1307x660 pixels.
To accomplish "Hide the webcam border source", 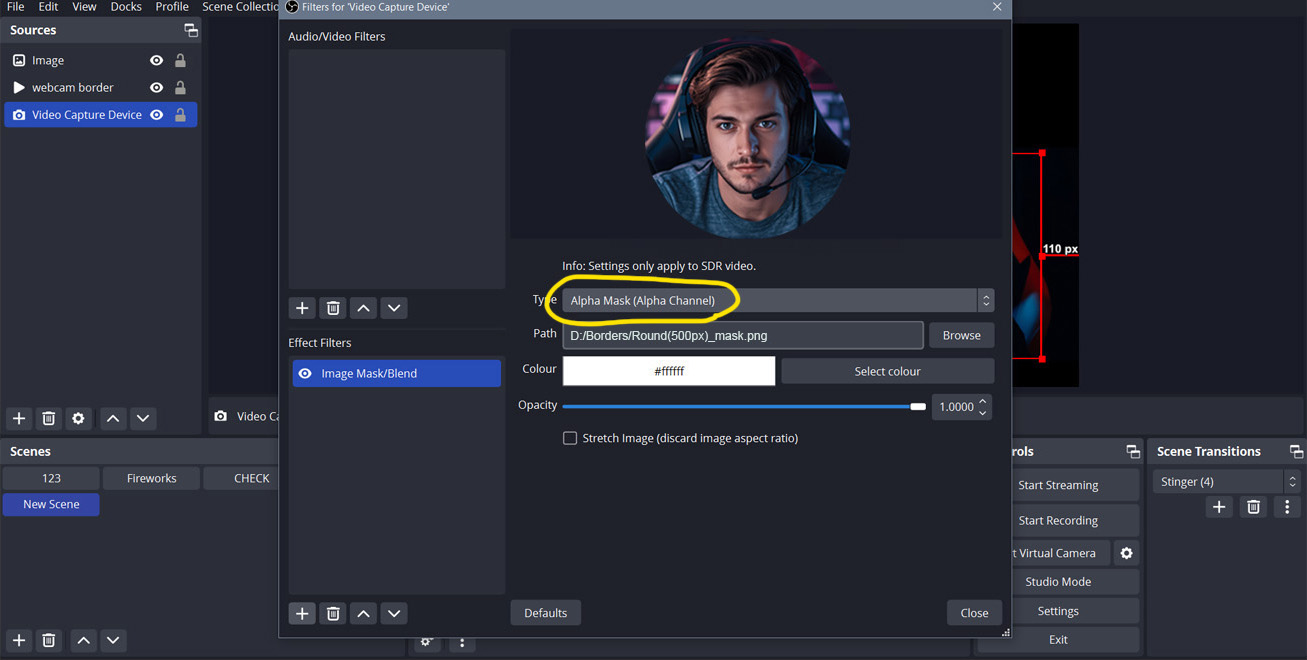I will click(x=156, y=87).
